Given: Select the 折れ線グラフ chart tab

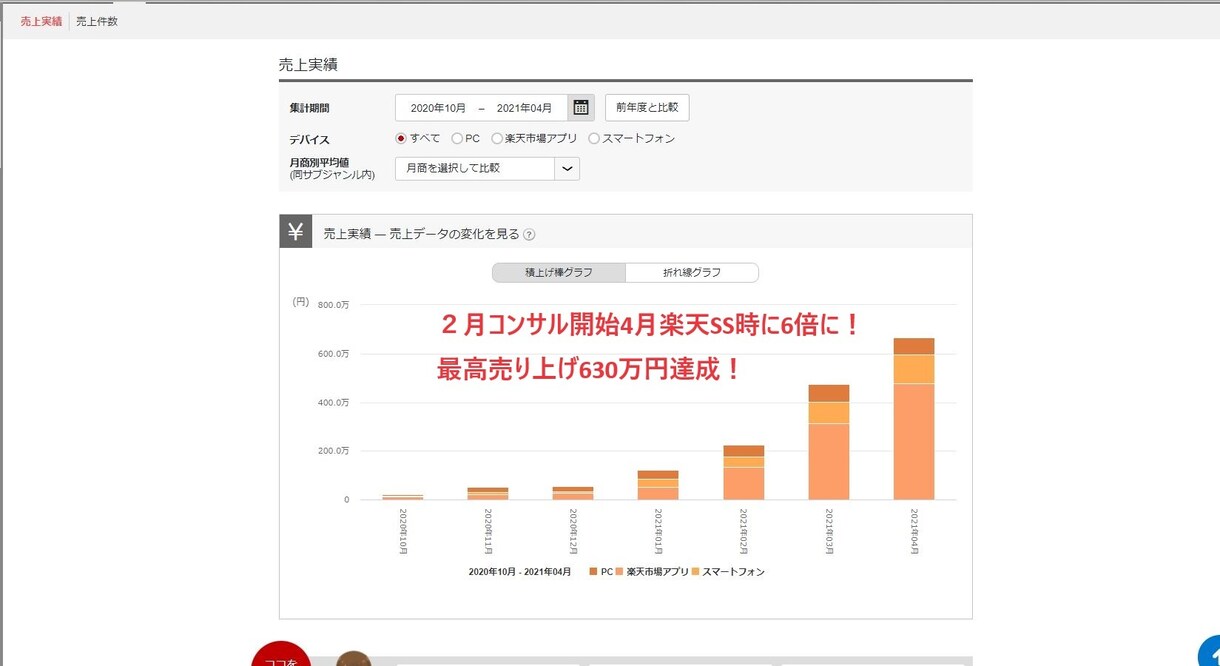Looking at the screenshot, I should click(692, 272).
